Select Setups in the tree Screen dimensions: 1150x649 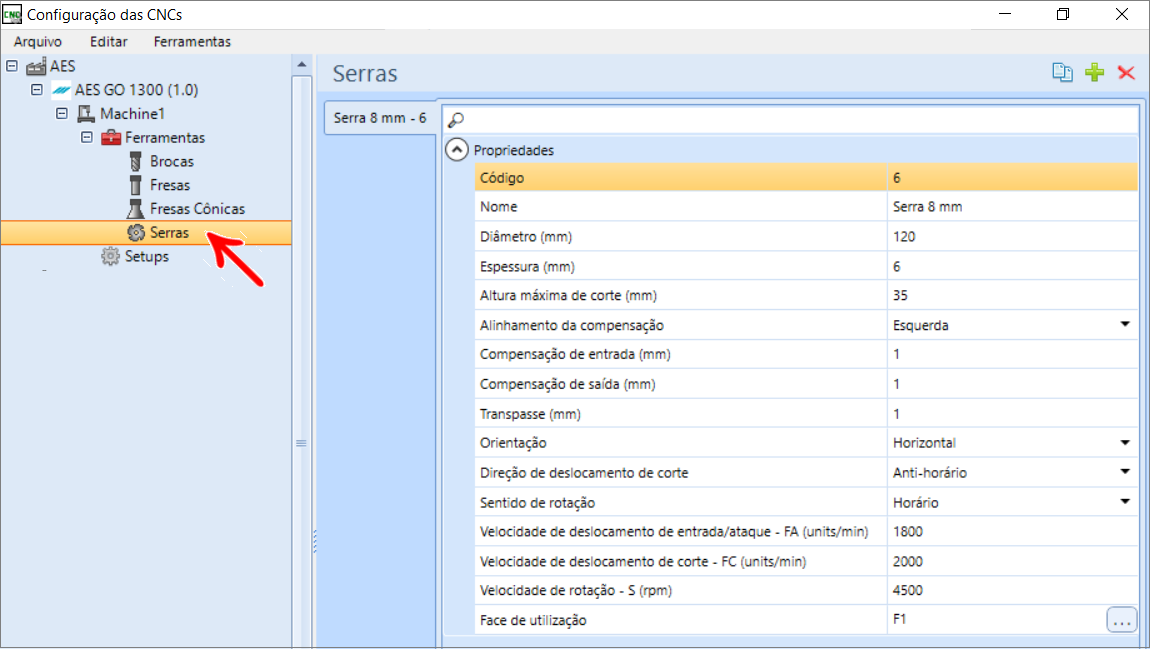[147, 257]
